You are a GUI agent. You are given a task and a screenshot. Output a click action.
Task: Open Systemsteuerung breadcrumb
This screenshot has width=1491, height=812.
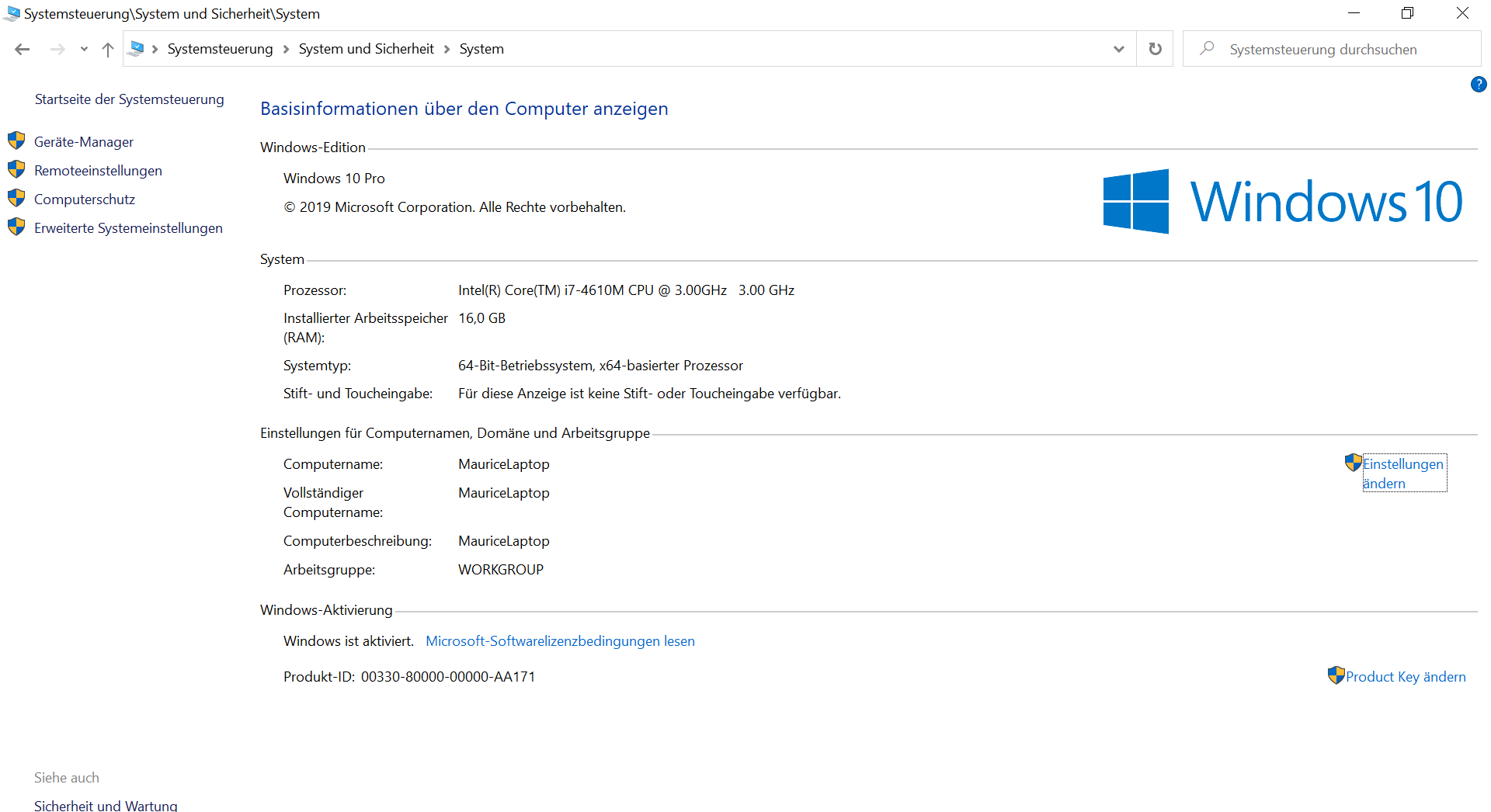click(x=220, y=49)
